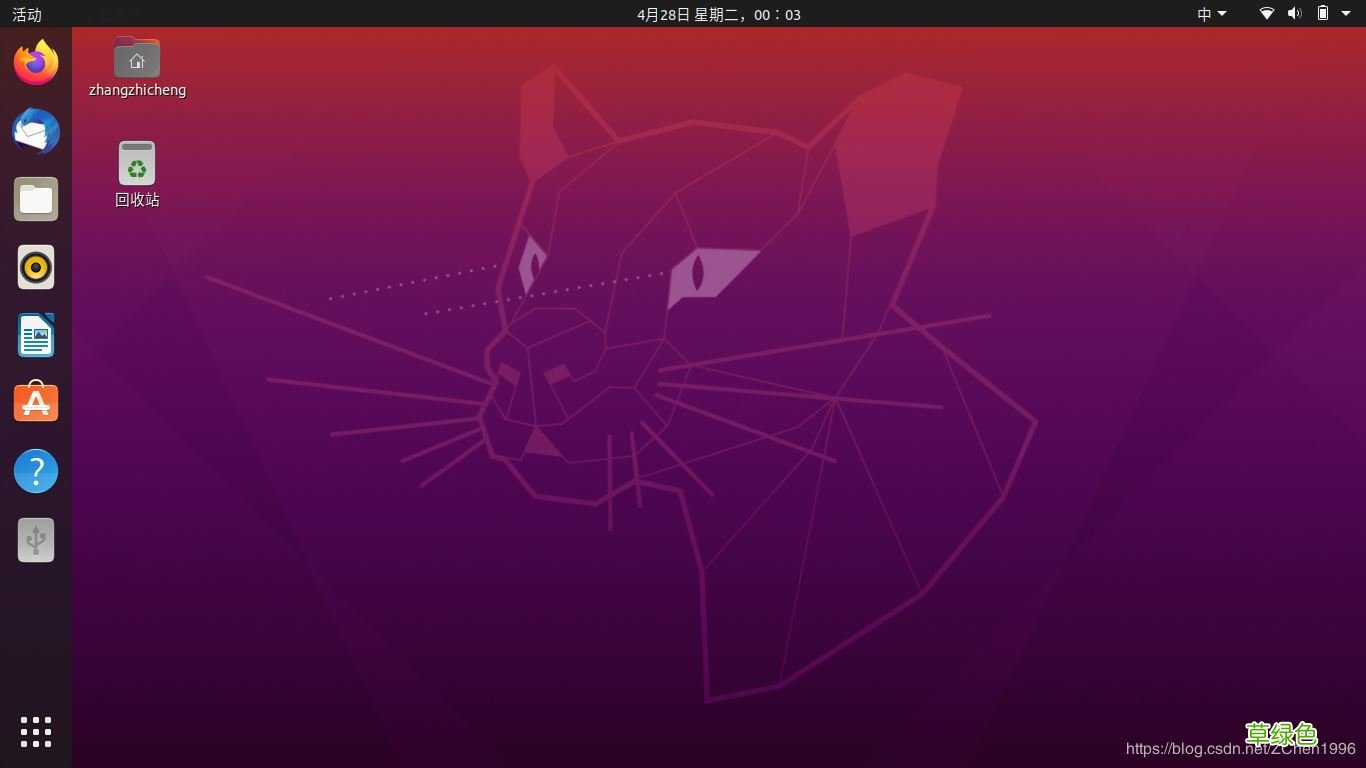Image resolution: width=1366 pixels, height=768 pixels.
Task: Show all applications with the grid button
Action: coord(35,732)
